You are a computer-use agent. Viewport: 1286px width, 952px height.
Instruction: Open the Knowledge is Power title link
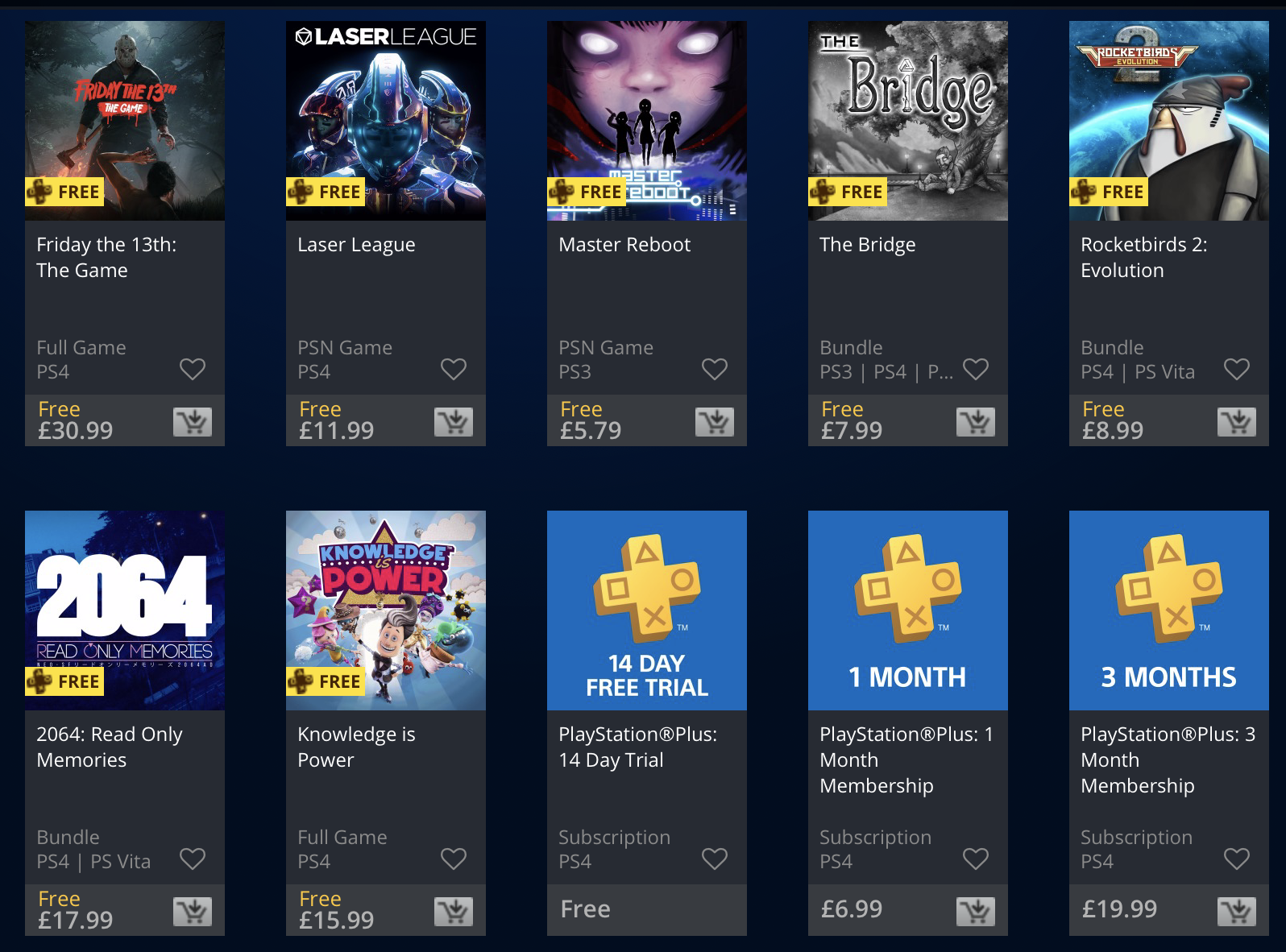[x=356, y=747]
